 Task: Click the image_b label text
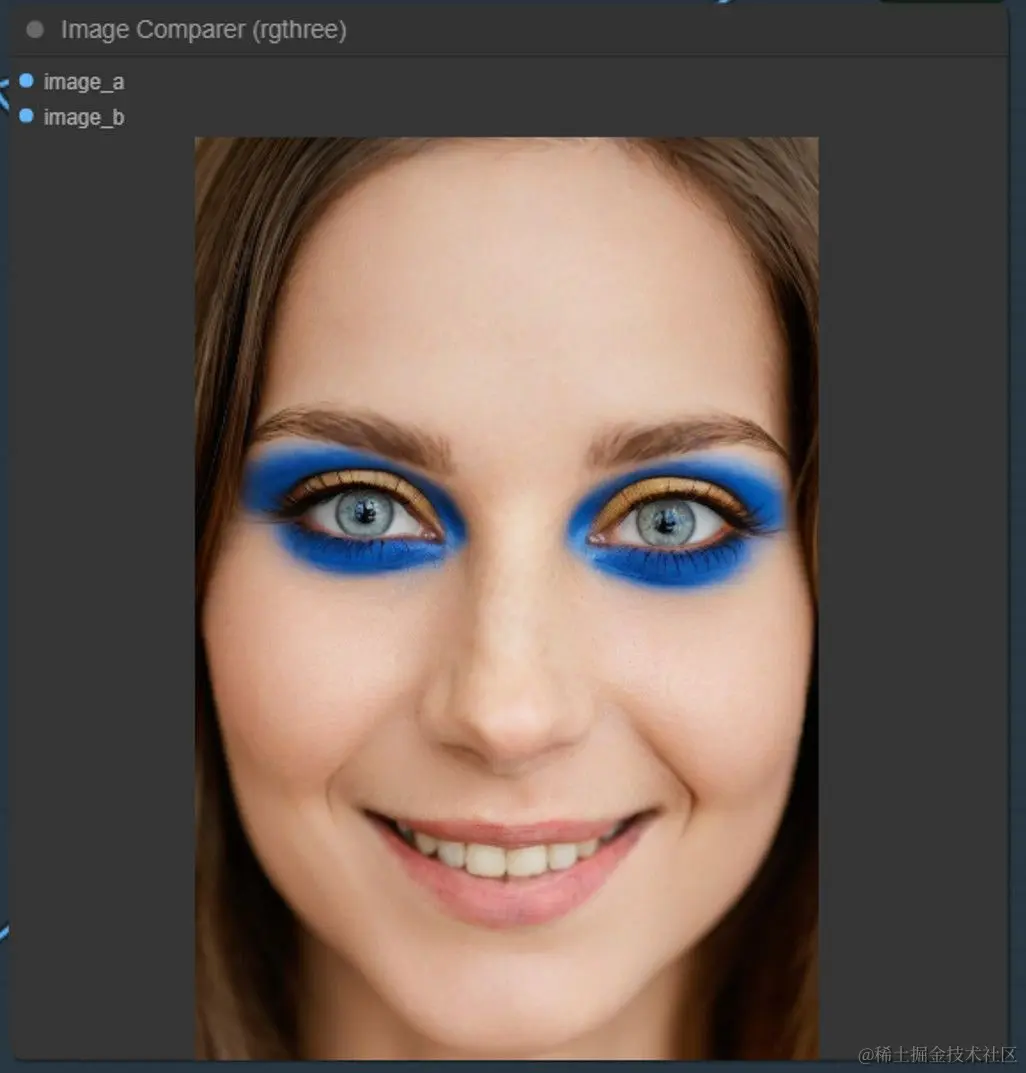click(x=83, y=116)
